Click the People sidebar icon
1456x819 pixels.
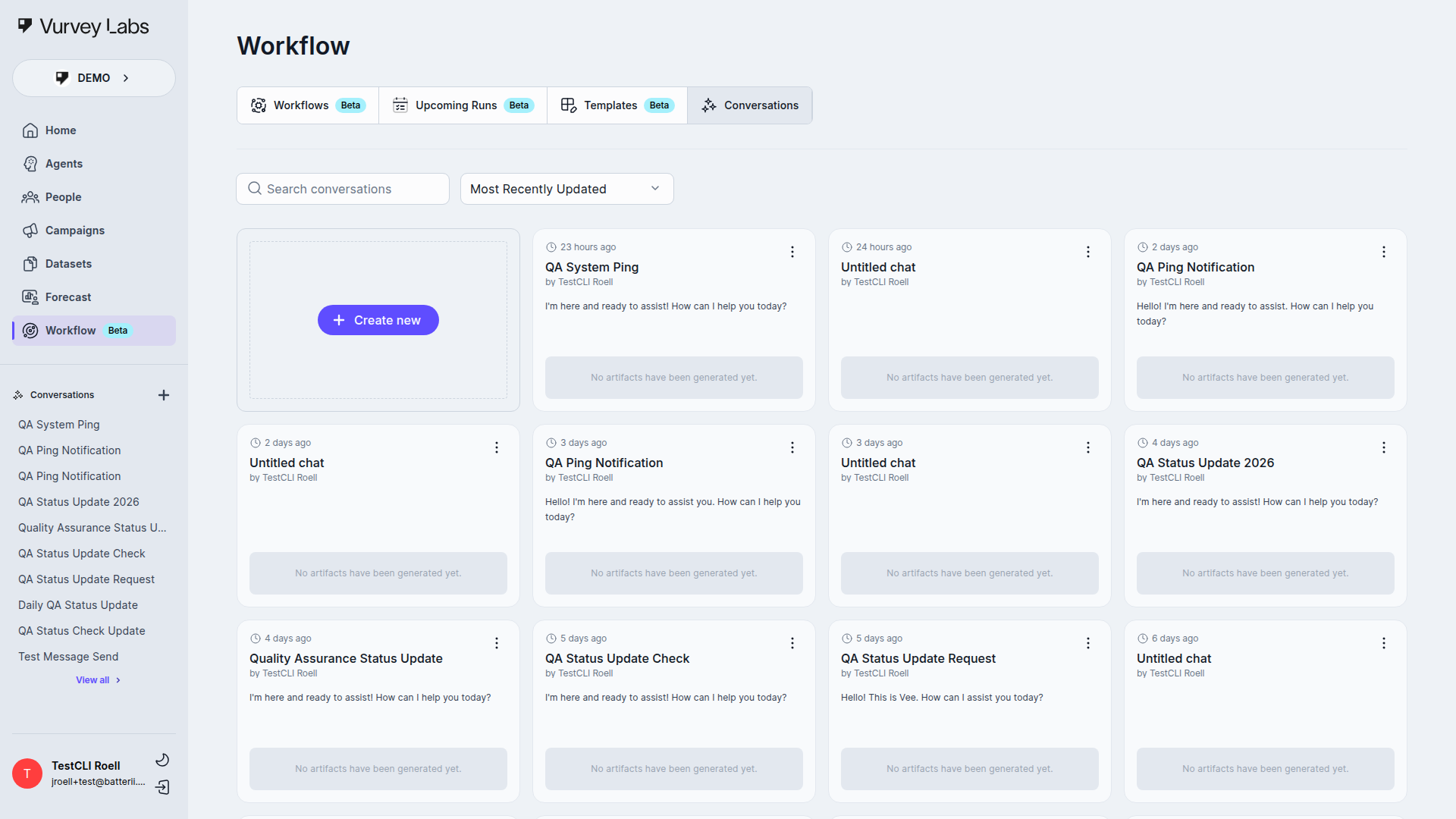(x=30, y=197)
